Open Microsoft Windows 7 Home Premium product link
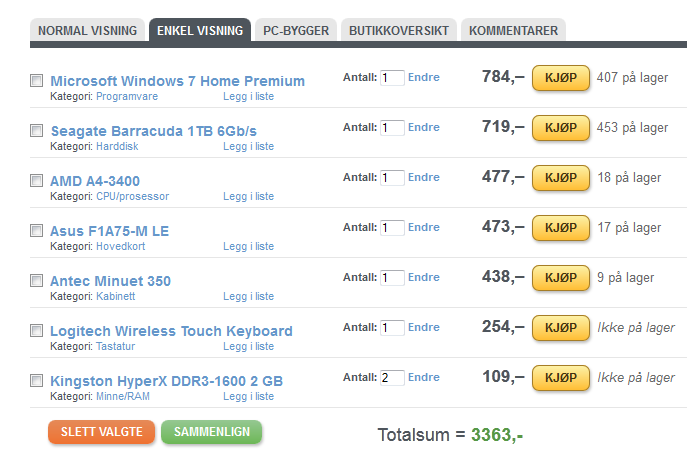The image size is (687, 465). tap(177, 81)
